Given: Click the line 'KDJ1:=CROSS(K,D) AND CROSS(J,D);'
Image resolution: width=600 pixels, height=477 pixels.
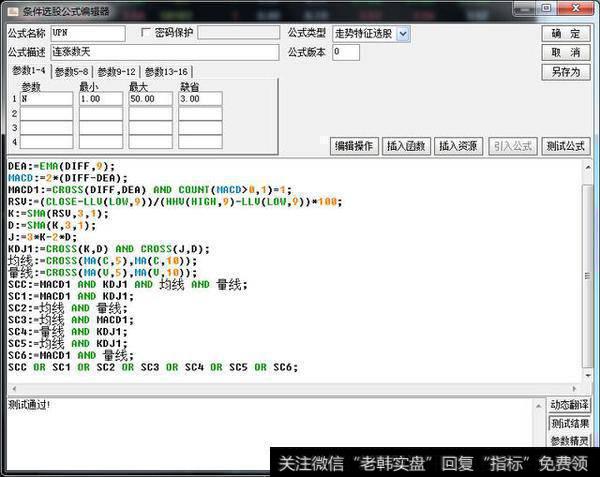Looking at the screenshot, I should coord(109,249).
